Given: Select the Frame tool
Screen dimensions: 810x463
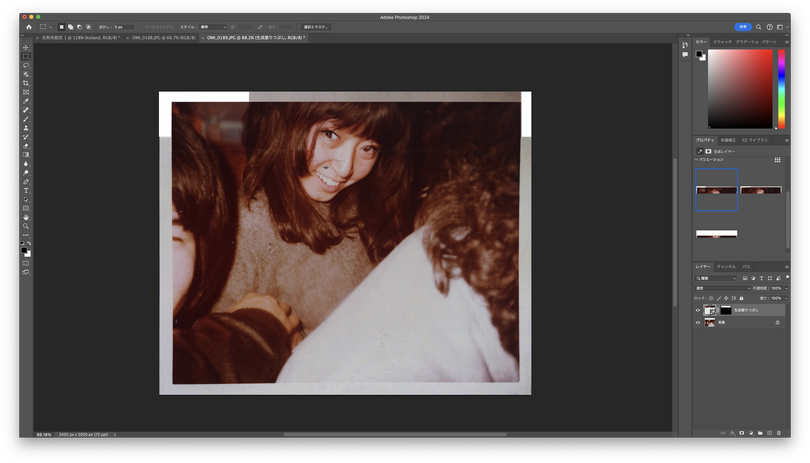Looking at the screenshot, I should [26, 92].
